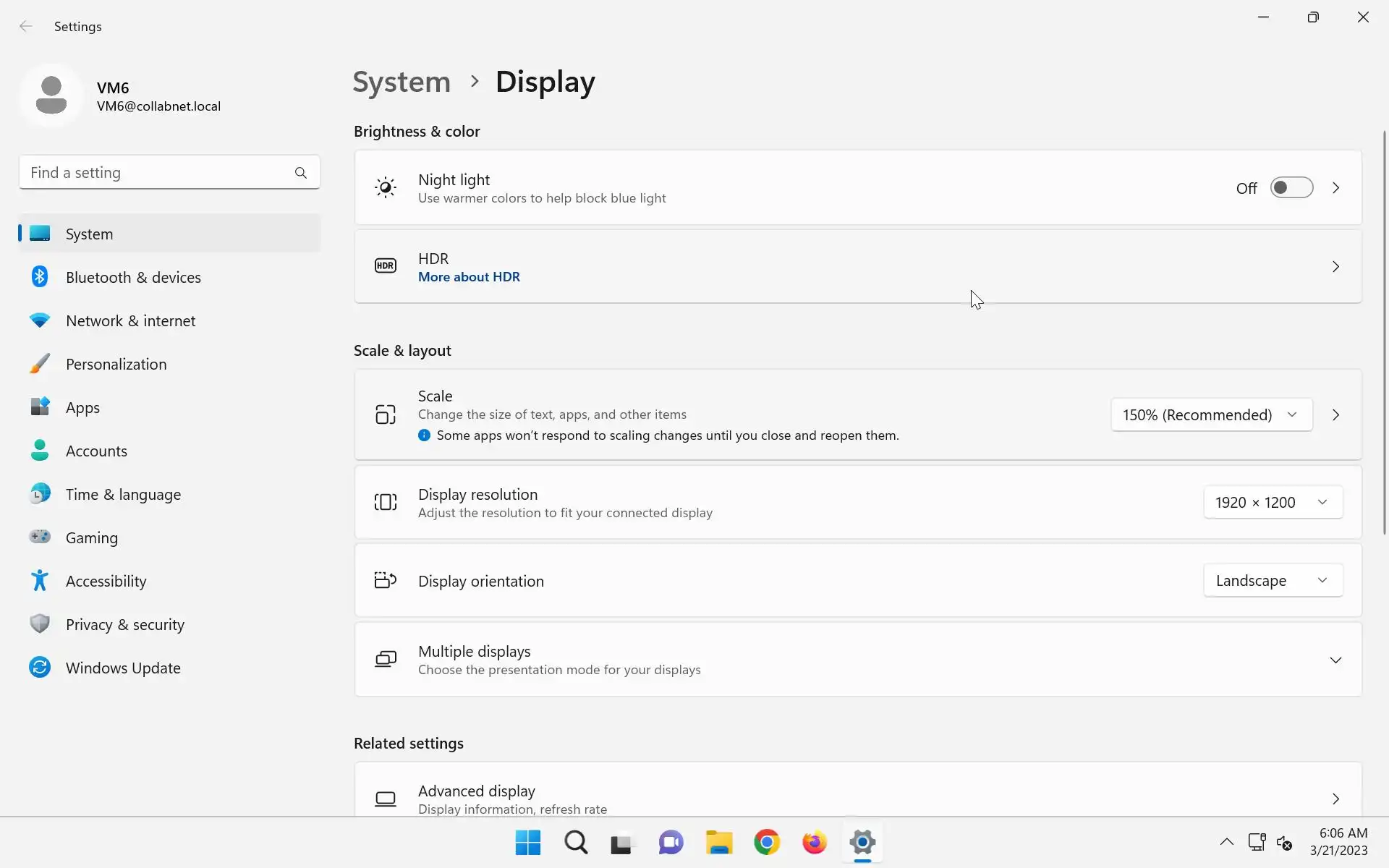Screen dimensions: 1389x868
Task: Expand the Multiple displays section
Action: click(1335, 660)
